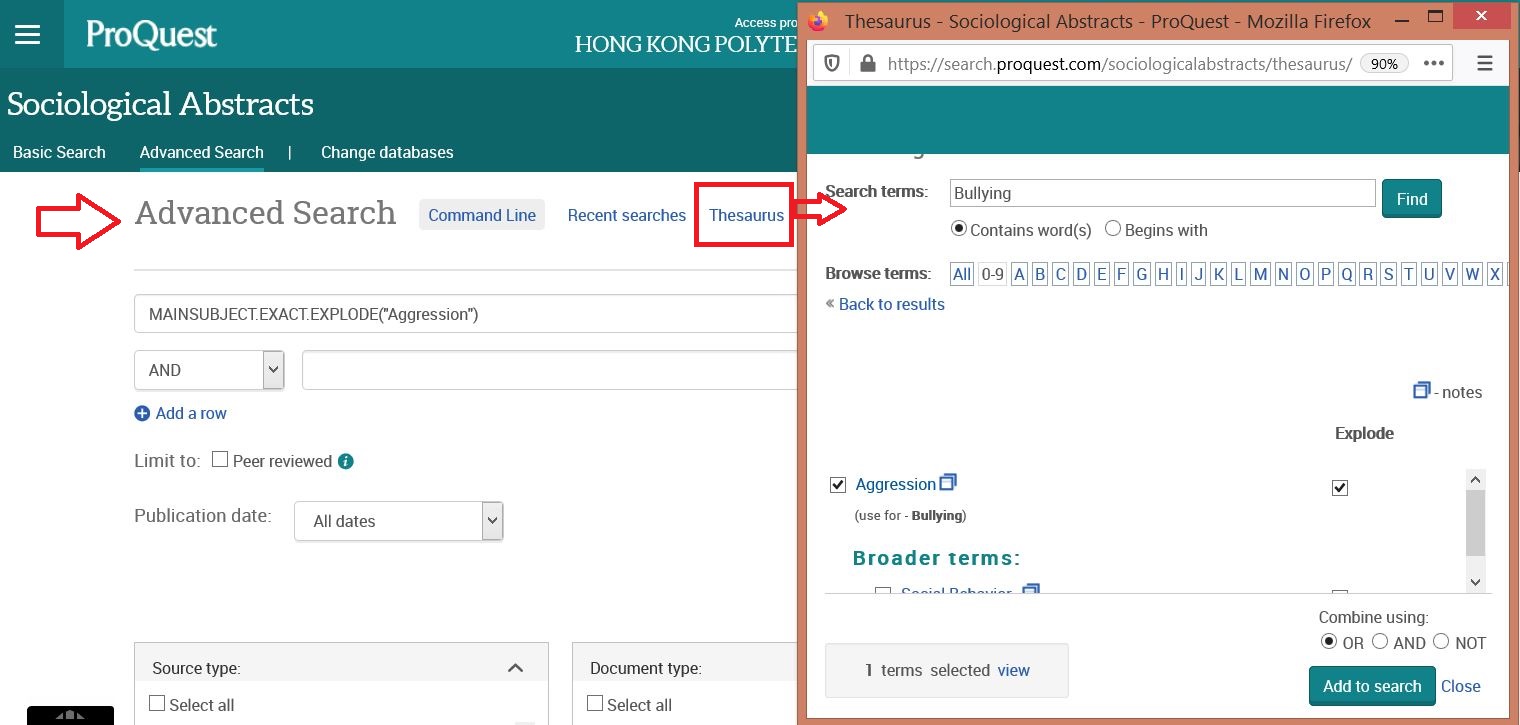This screenshot has height=725, width=1520.
Task: Uncheck the Explode checkbox for Aggression
Action: click(x=1340, y=488)
